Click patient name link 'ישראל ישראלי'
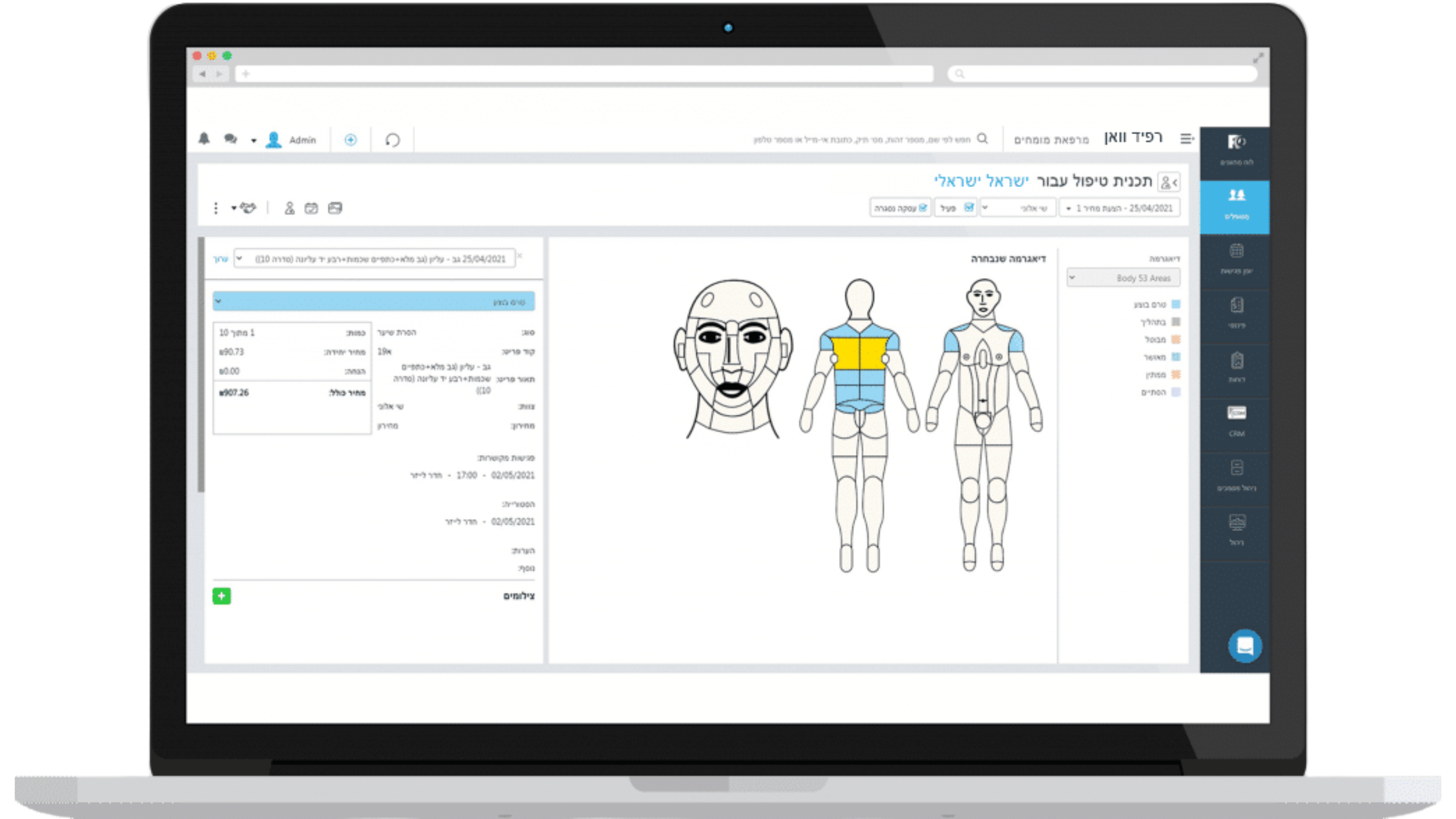This screenshot has width=1456, height=819. [x=981, y=181]
